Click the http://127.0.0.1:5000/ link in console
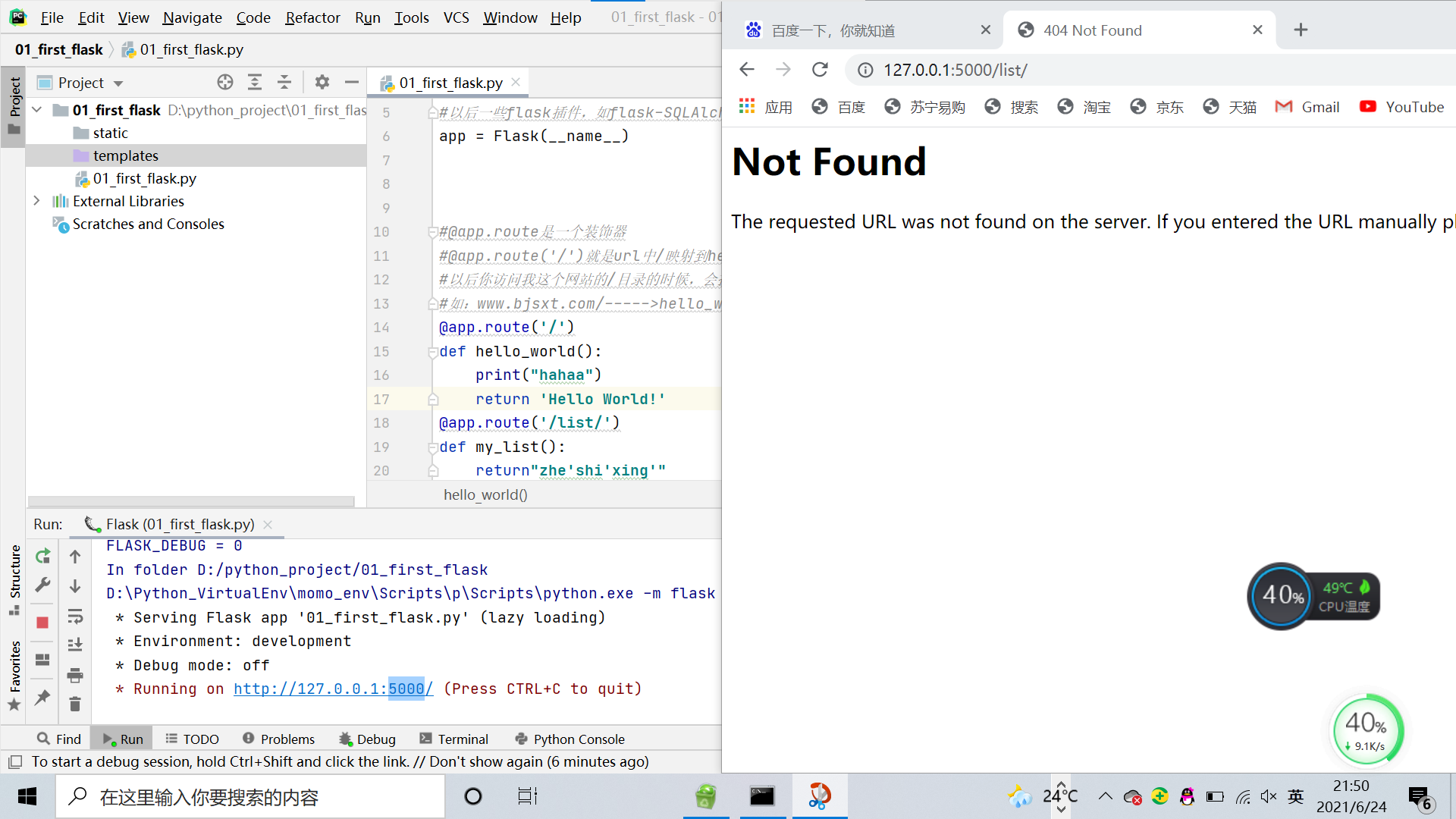Image resolution: width=1456 pixels, height=819 pixels. pyautogui.click(x=333, y=689)
